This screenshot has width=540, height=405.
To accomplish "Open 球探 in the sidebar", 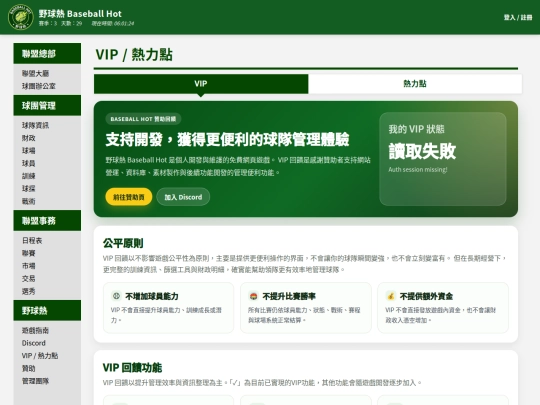I will (29, 189).
